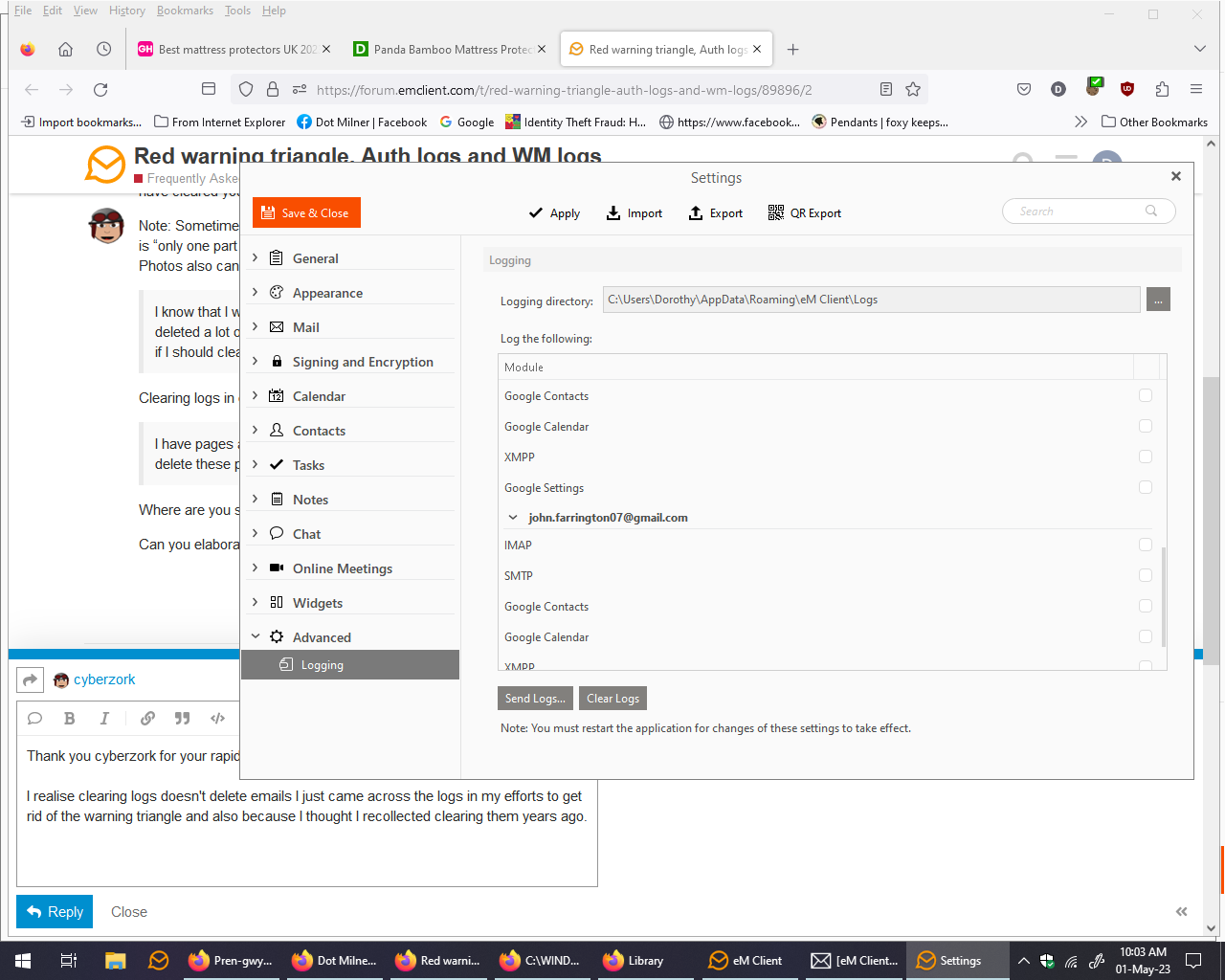Click the Export icon in Settings toolbar

[x=714, y=212]
